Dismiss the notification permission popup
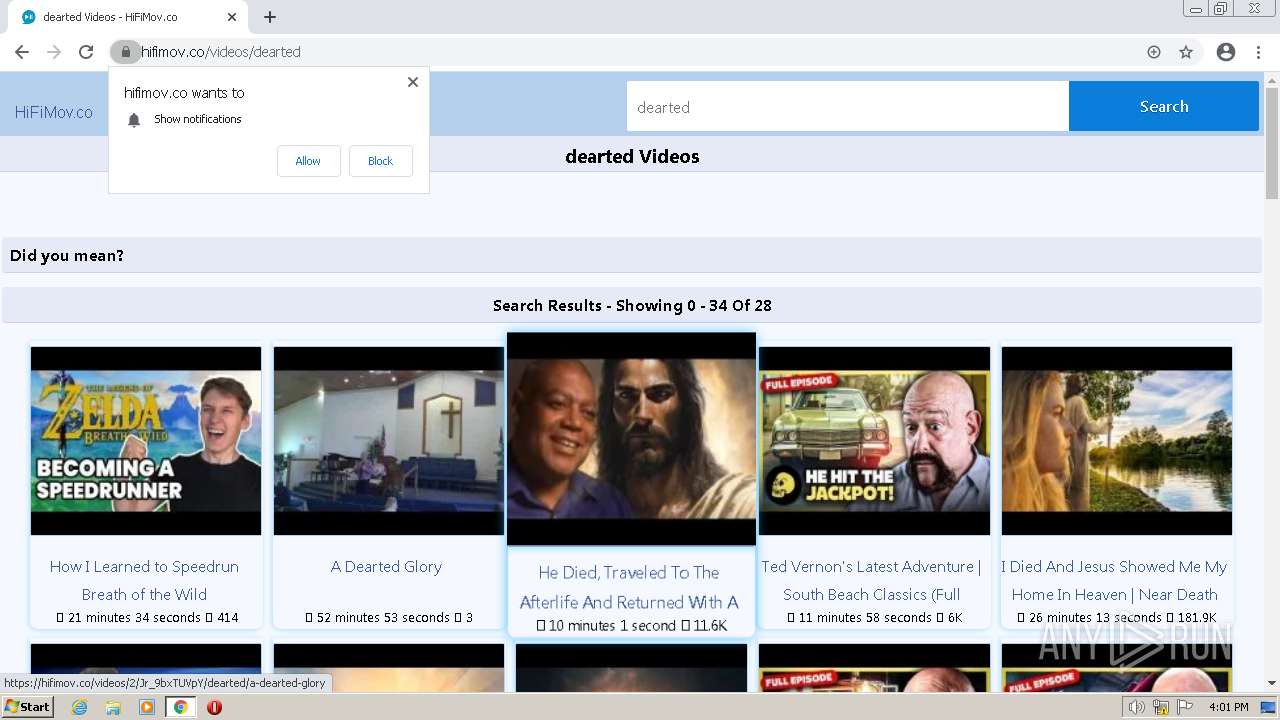This screenshot has width=1280, height=720. pyautogui.click(x=413, y=82)
